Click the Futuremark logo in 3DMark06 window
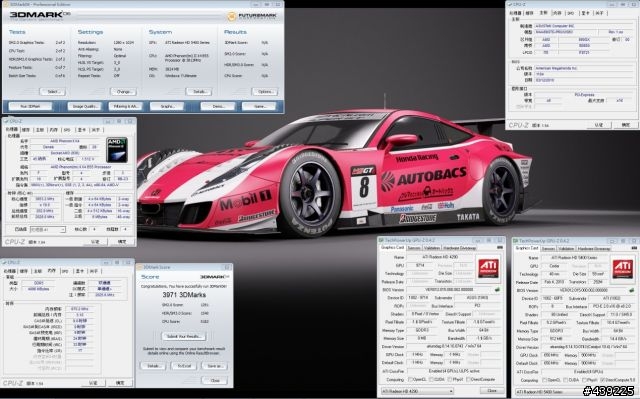640x399 pixels. tap(252, 16)
